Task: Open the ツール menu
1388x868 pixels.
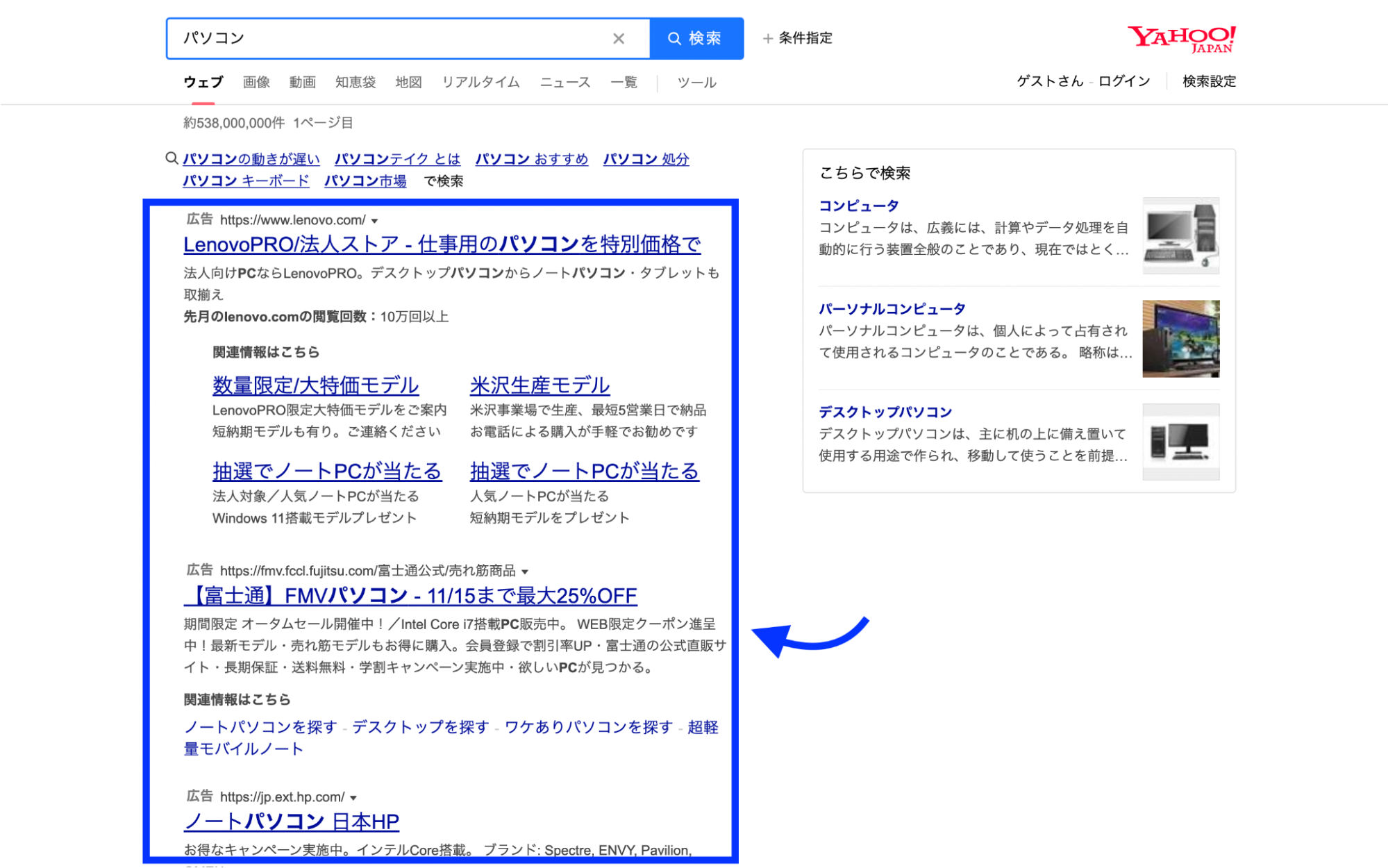Action: [696, 82]
